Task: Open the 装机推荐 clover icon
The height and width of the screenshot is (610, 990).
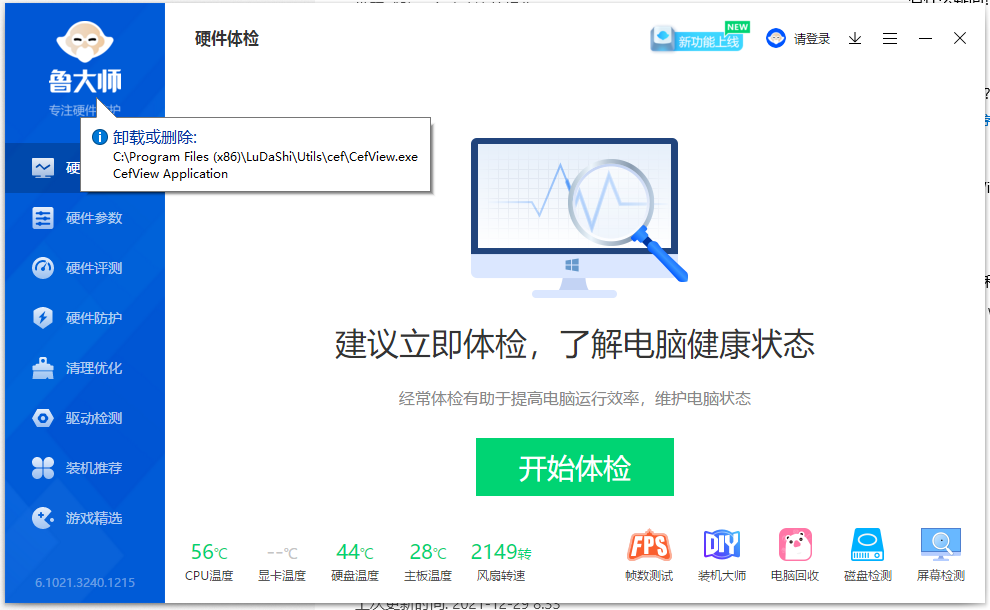Action: (43, 468)
